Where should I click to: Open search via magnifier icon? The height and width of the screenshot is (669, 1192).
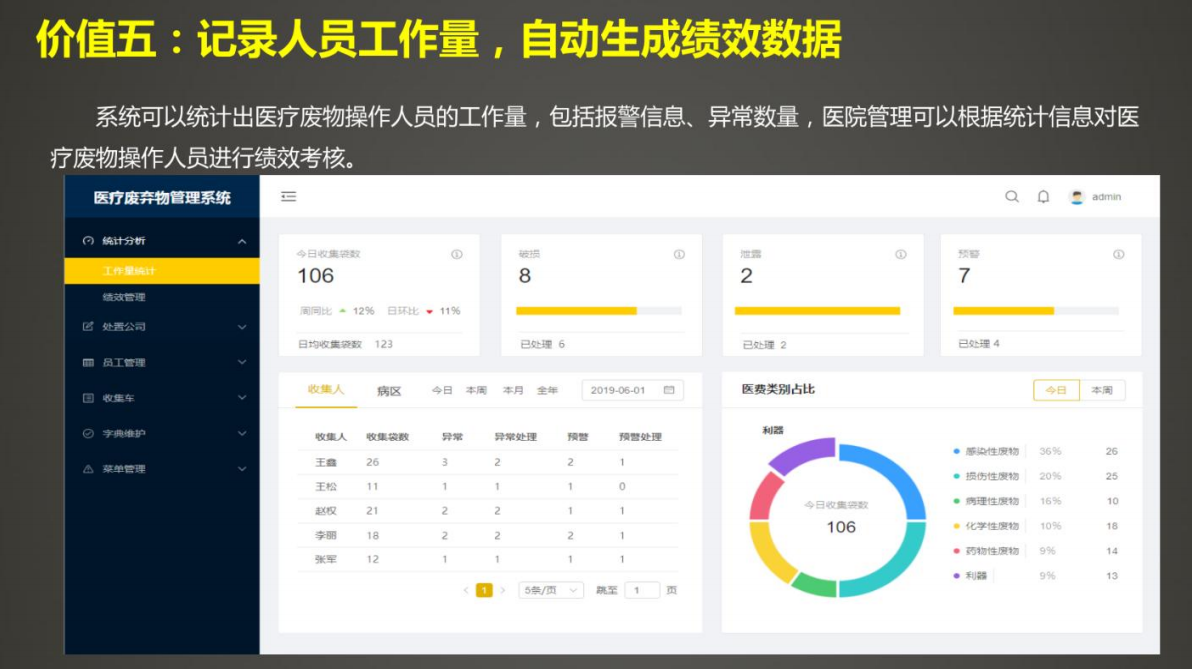[x=1012, y=197]
